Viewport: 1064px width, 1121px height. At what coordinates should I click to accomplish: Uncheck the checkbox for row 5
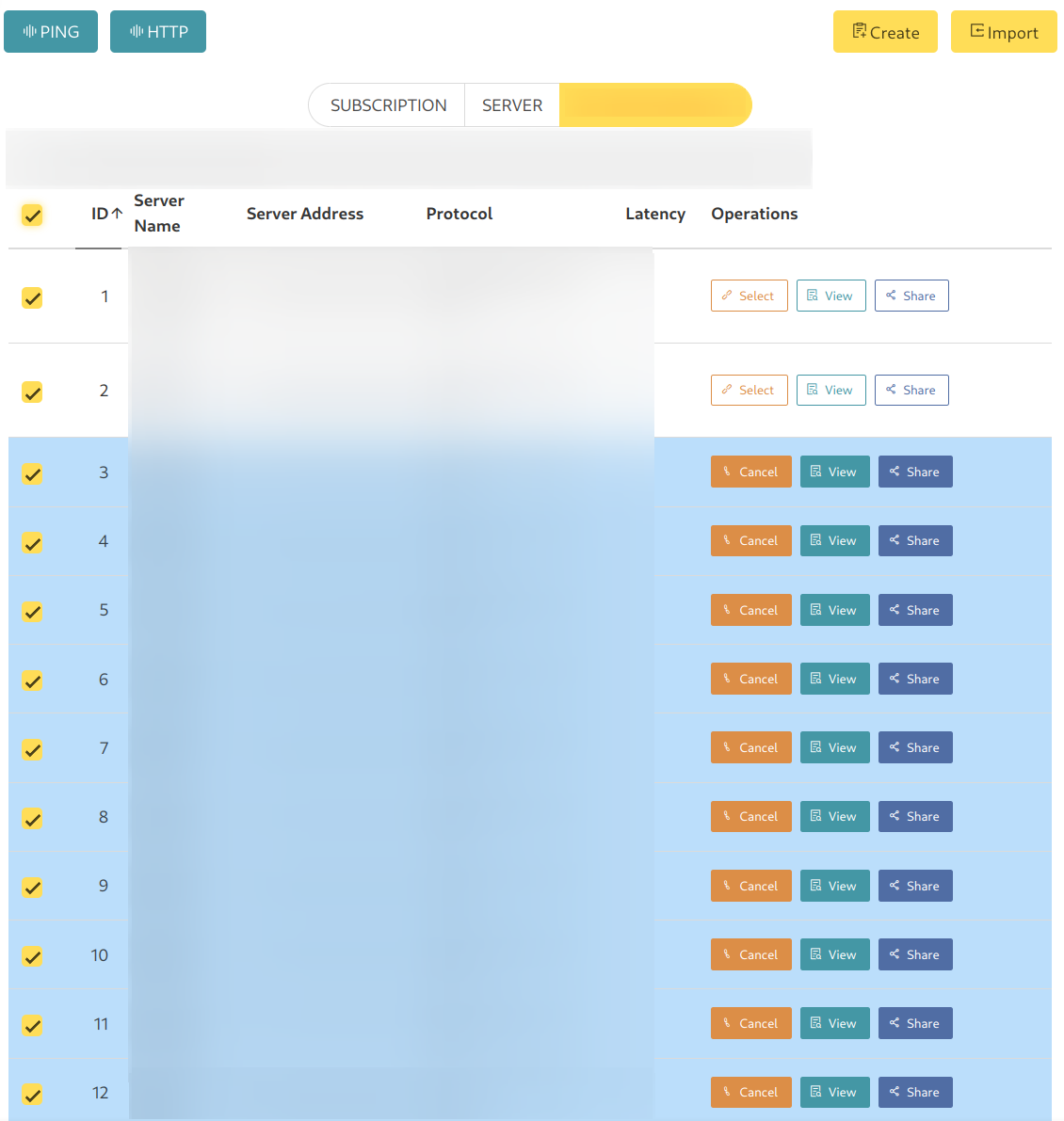tap(32, 611)
